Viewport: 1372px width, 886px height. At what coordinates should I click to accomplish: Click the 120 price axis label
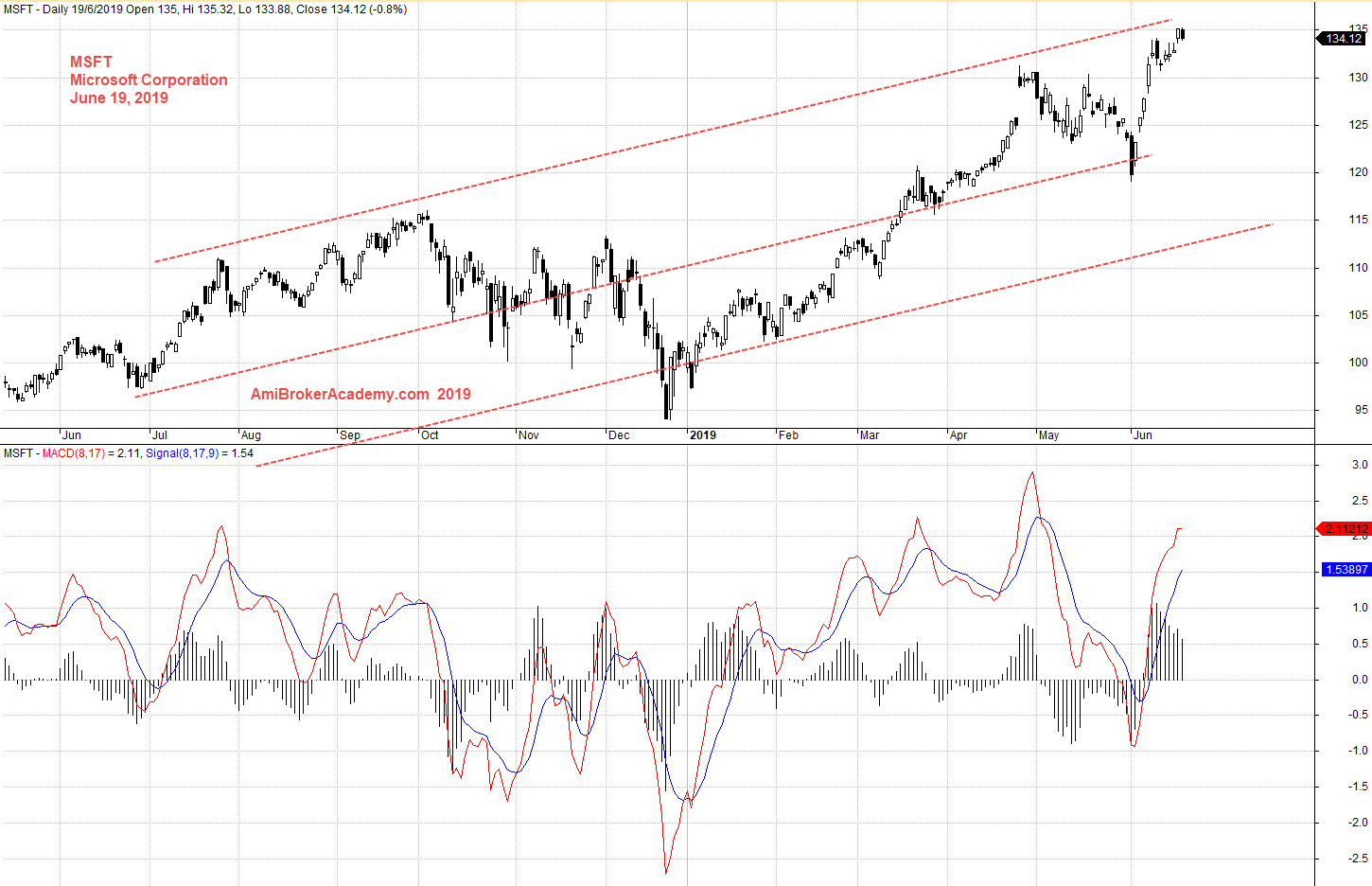pyautogui.click(x=1358, y=172)
